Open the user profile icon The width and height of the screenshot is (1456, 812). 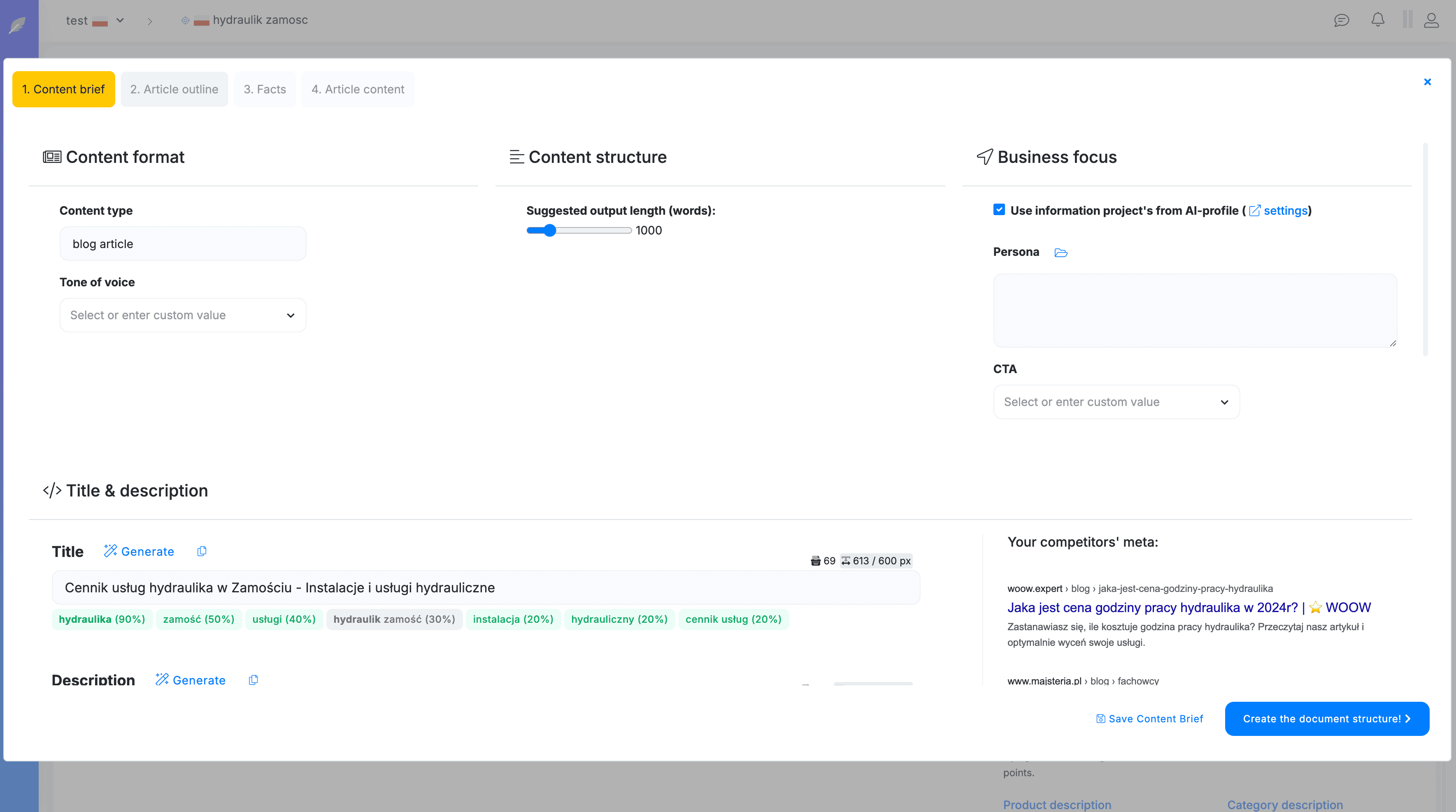[x=1431, y=20]
